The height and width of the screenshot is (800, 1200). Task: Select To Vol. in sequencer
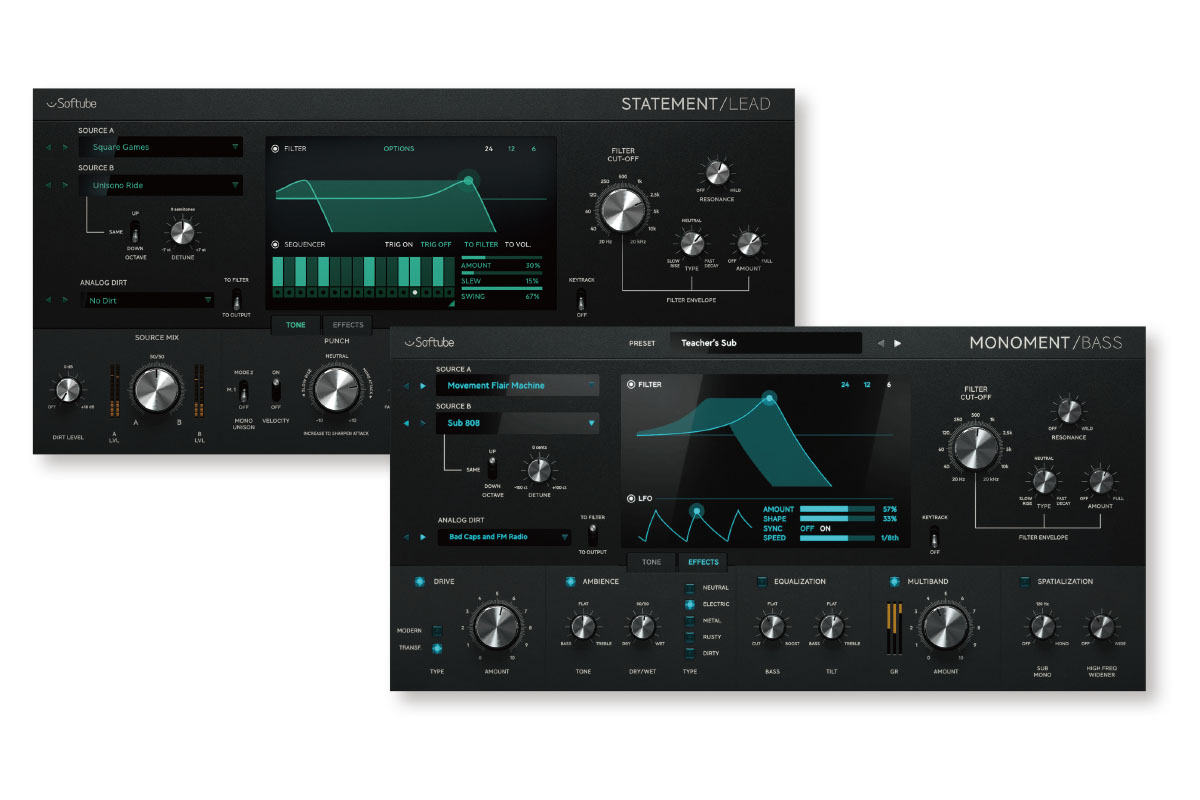pos(518,244)
